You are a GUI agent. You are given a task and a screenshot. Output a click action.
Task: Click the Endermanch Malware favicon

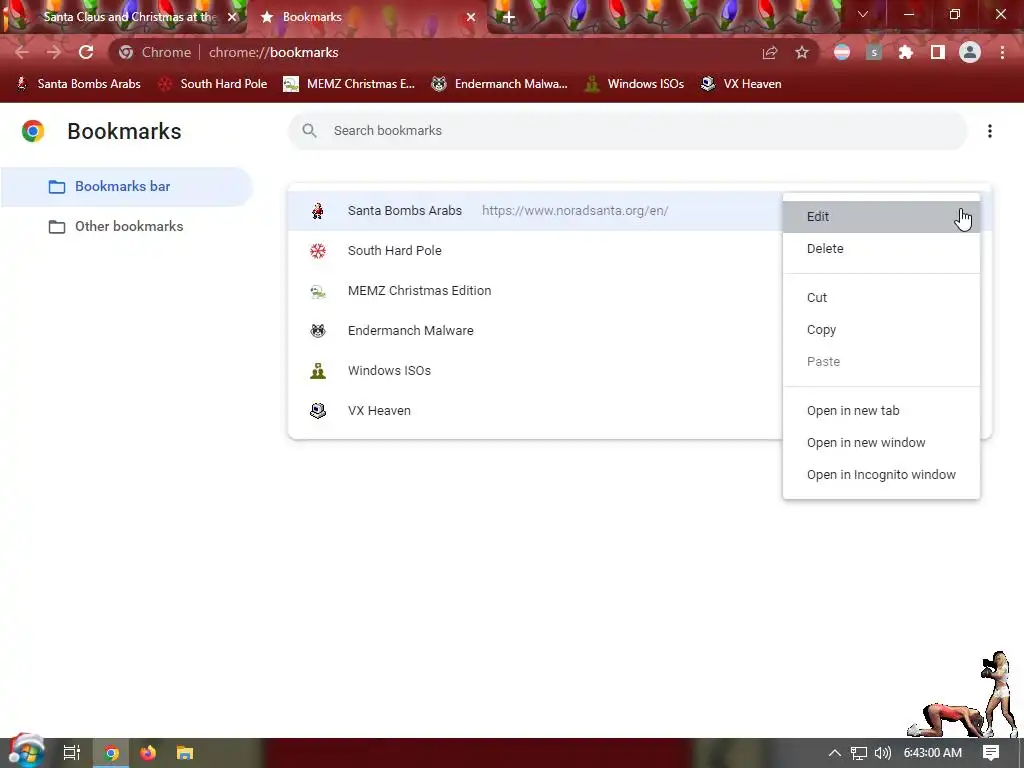tap(318, 330)
